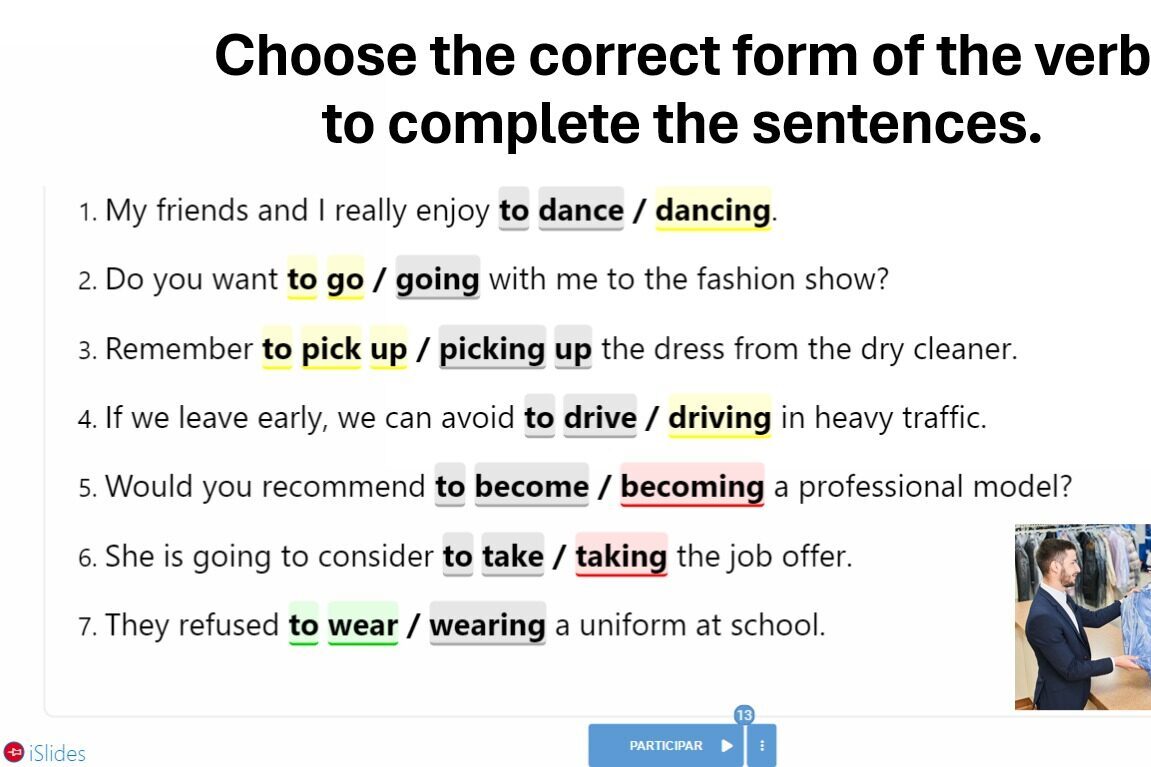Select 'to dance' in sentence 1
The image size is (1151, 767).
[562, 210]
